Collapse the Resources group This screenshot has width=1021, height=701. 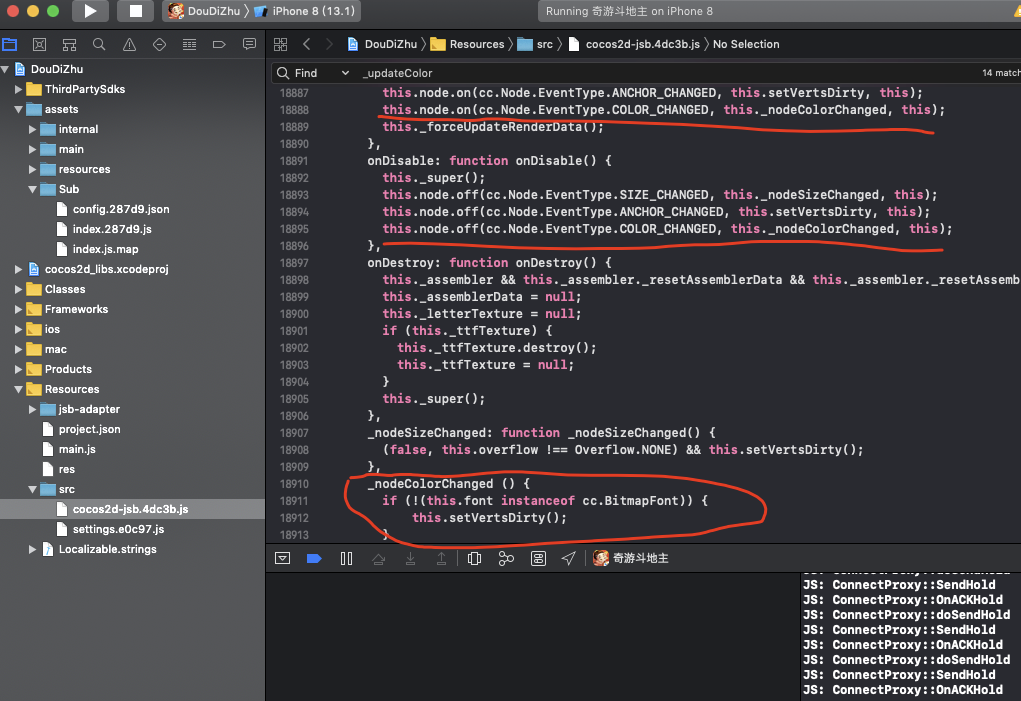18,389
